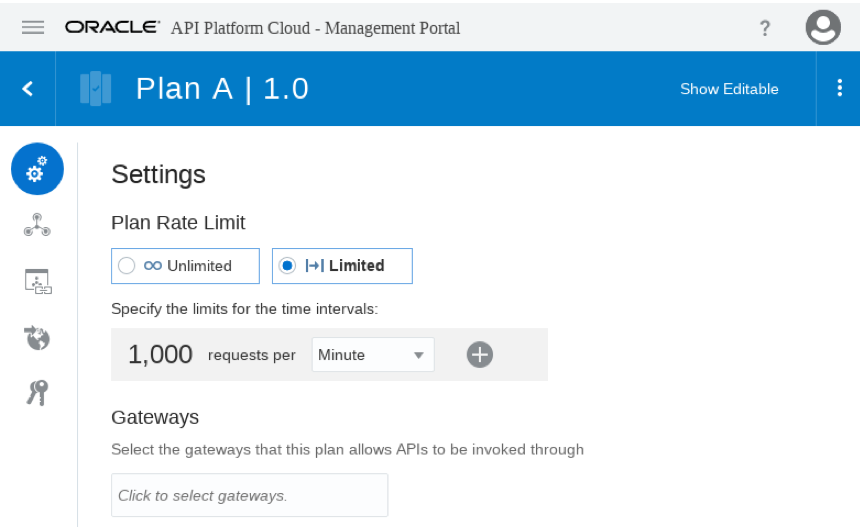This screenshot has width=860, height=527.
Task: Click the Oracle logo
Action: (112, 27)
